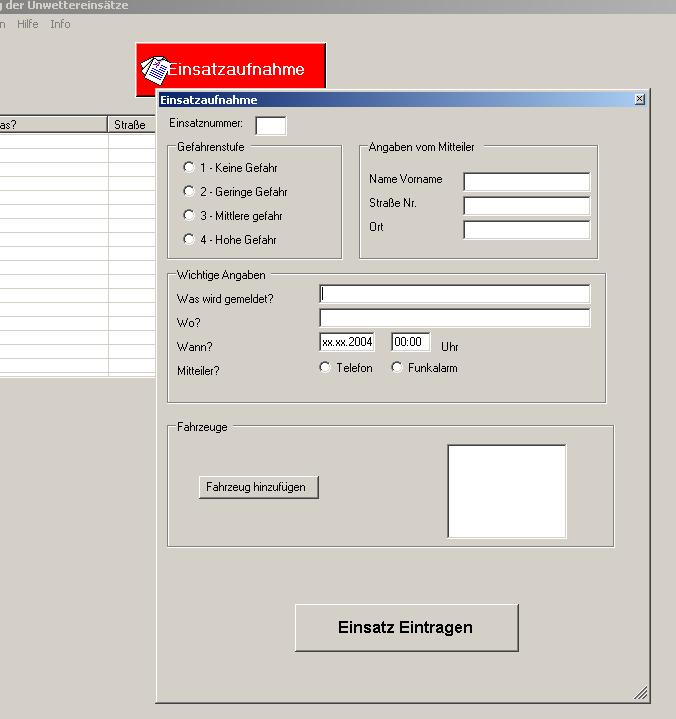Click the time field showing 00:00

point(410,342)
